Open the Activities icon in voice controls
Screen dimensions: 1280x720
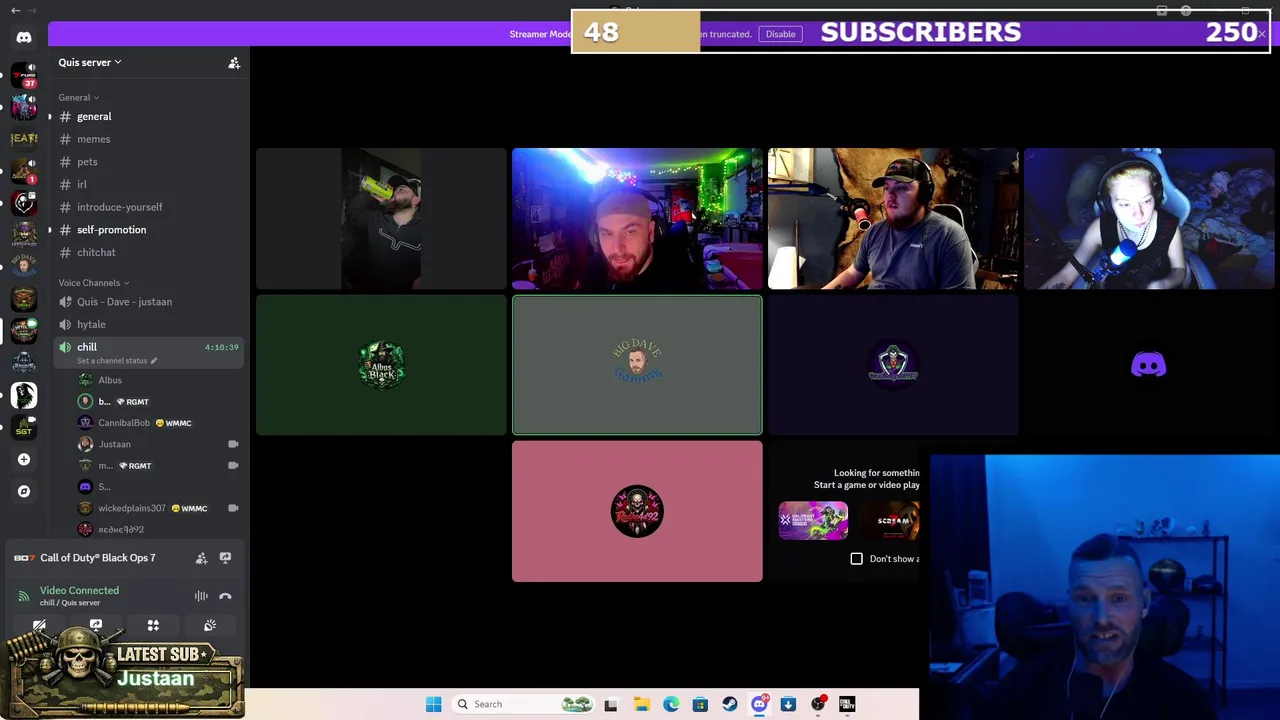[153, 625]
